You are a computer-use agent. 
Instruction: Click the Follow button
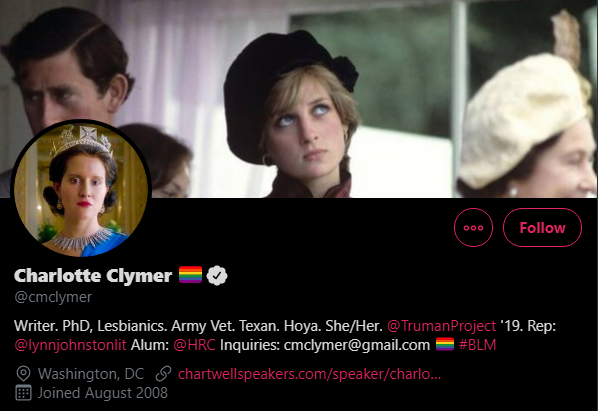point(542,228)
